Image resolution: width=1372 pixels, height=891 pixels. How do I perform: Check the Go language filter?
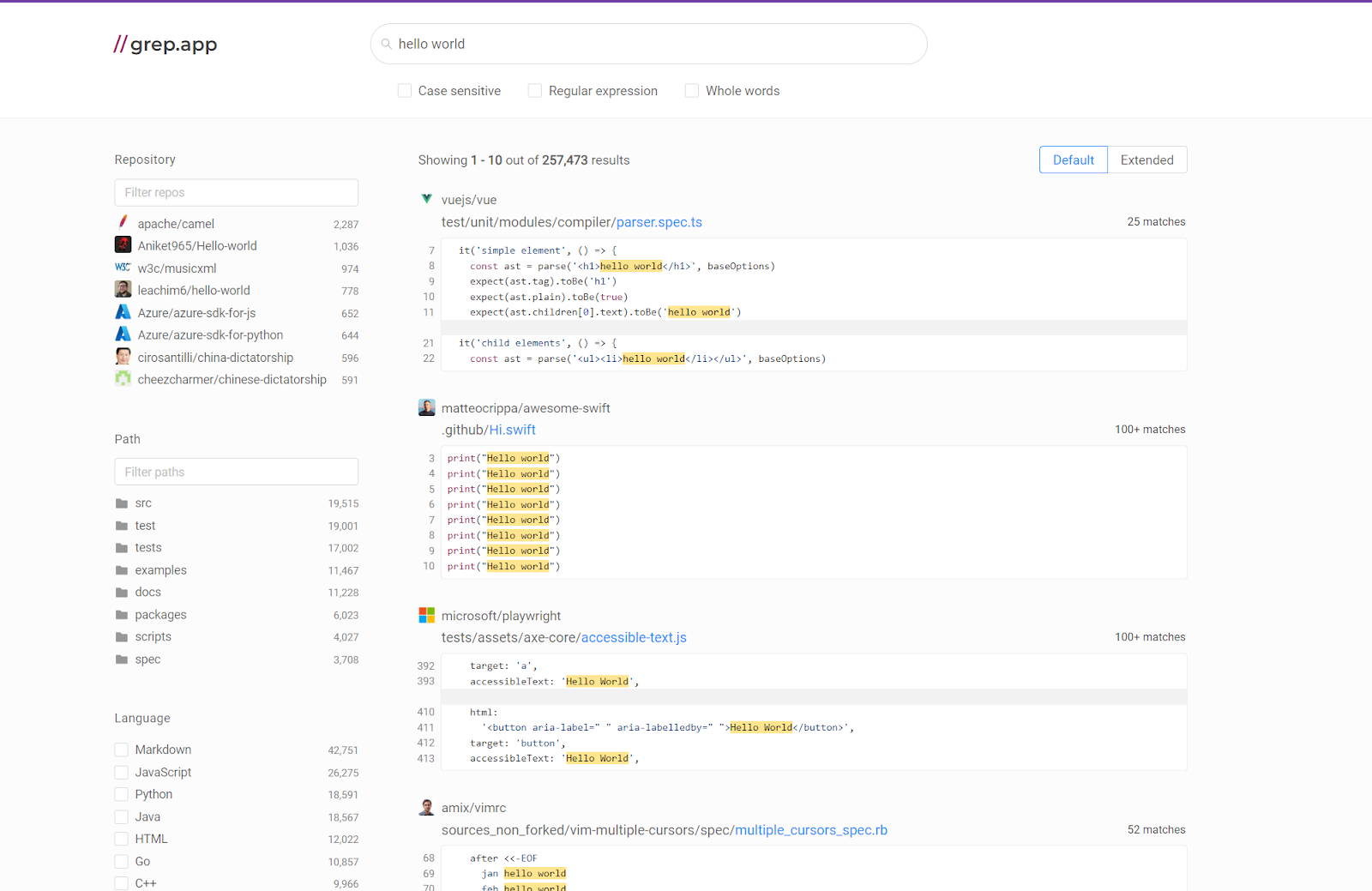point(122,861)
